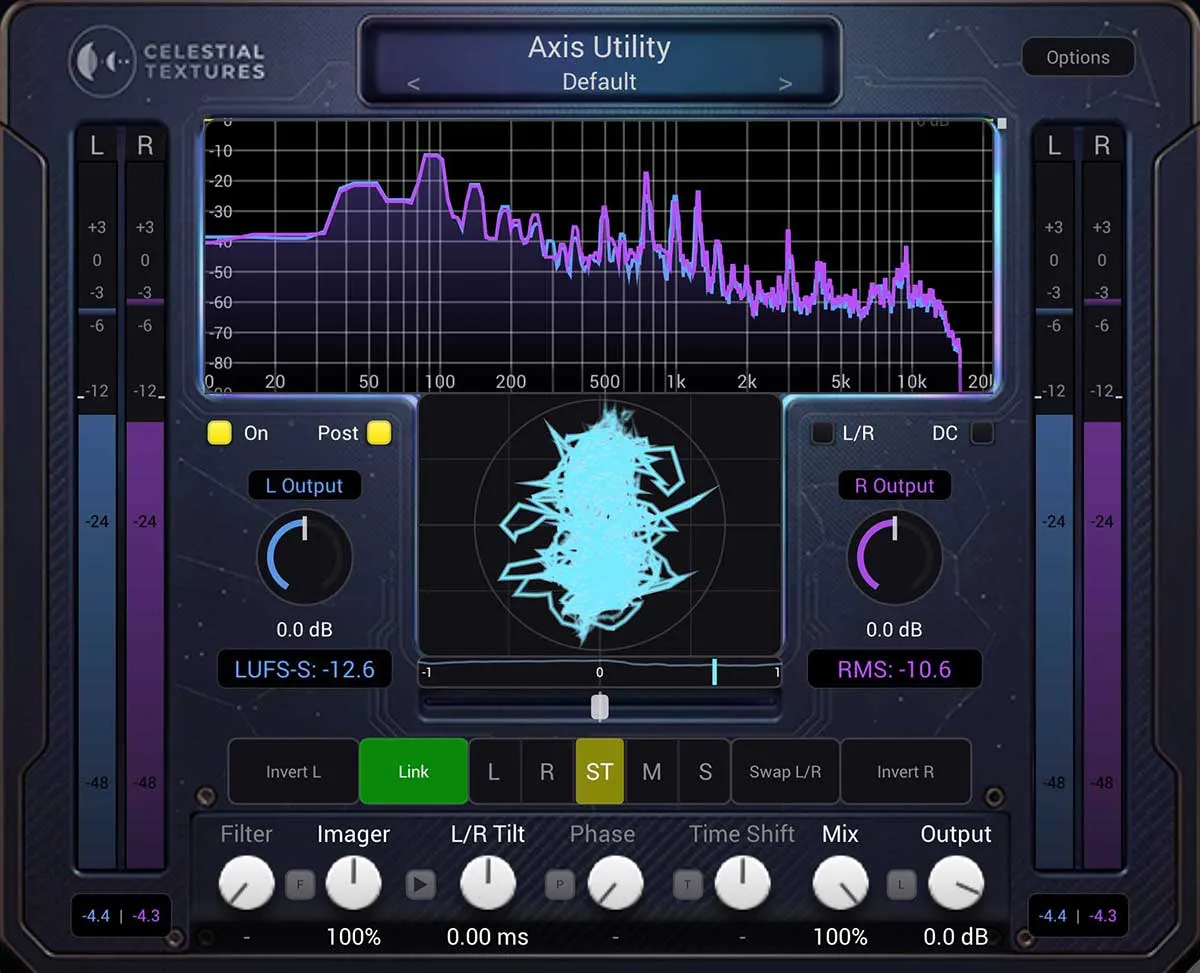Select the ST stereo mode
The width and height of the screenshot is (1200, 973).
tap(600, 771)
